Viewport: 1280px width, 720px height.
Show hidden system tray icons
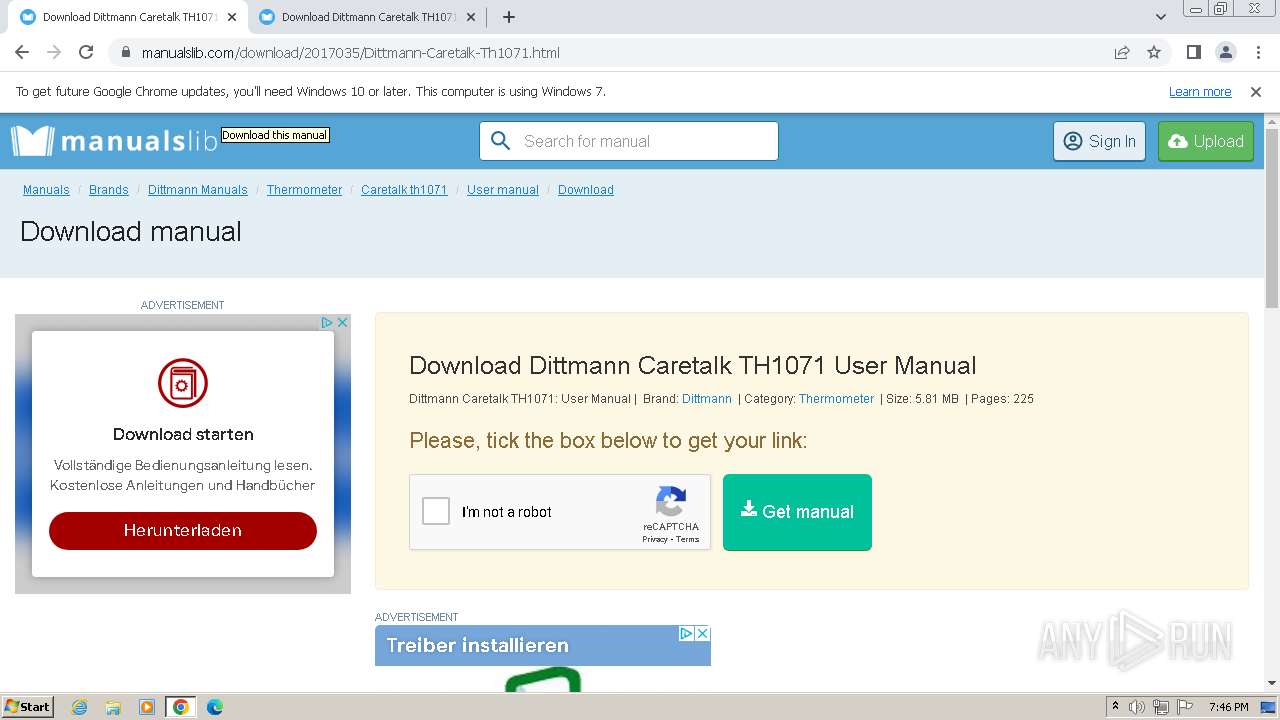pos(1115,707)
